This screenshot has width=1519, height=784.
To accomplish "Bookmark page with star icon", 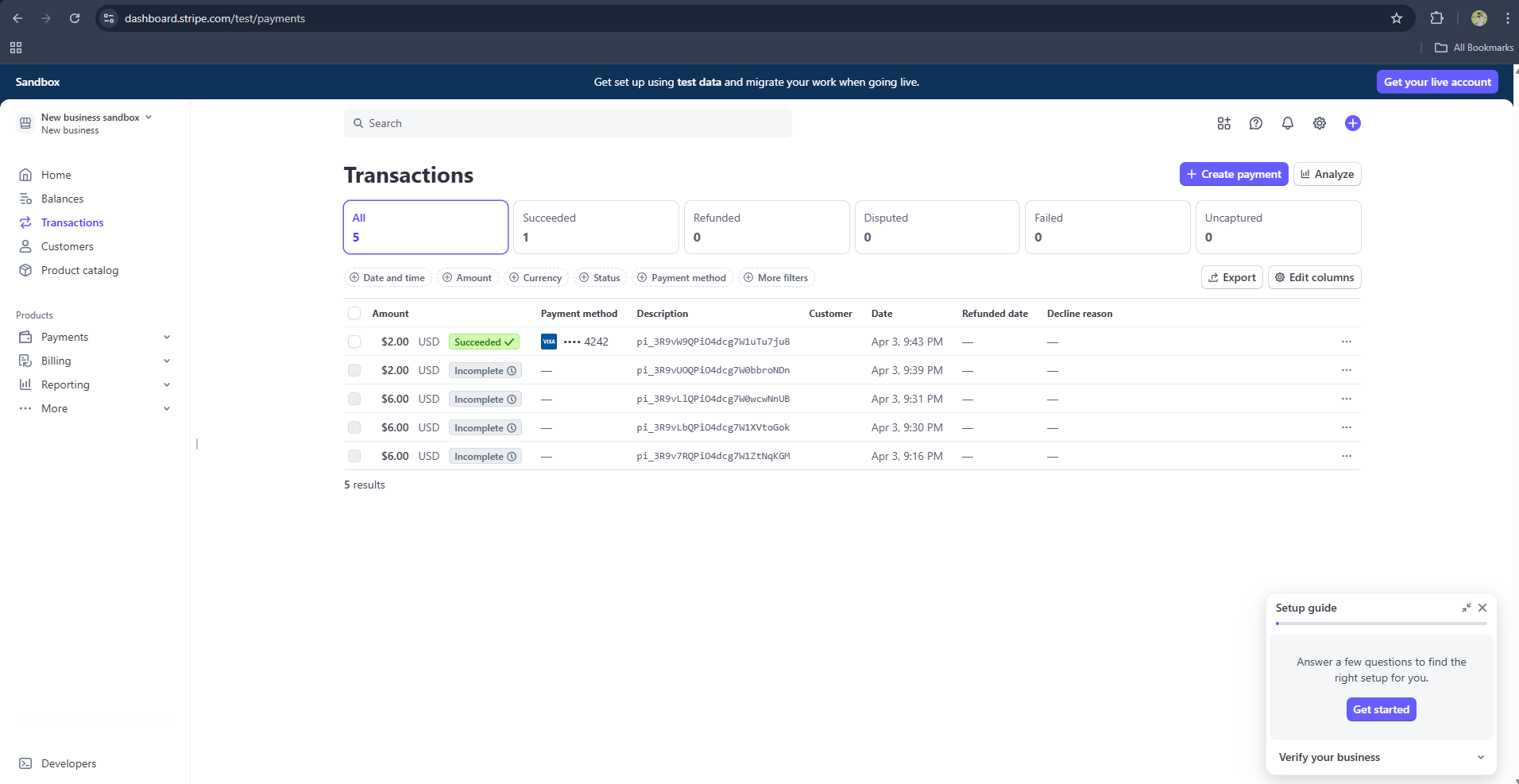I will coord(1396,18).
